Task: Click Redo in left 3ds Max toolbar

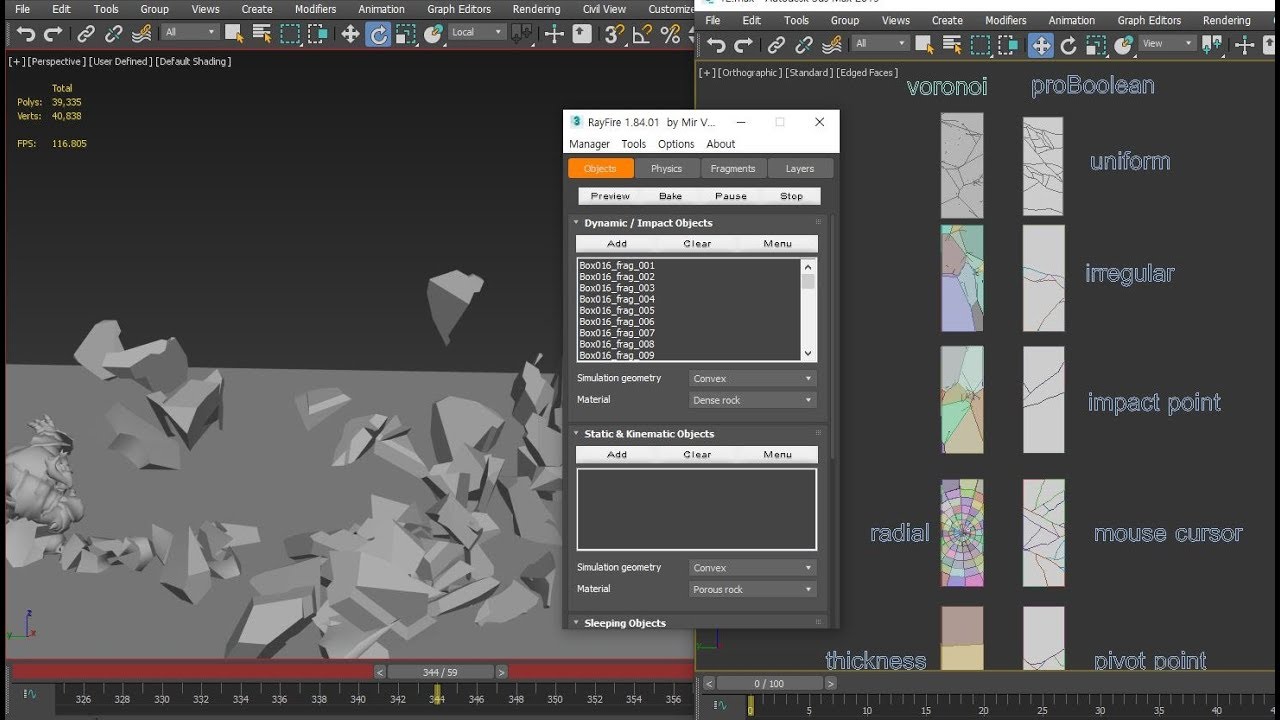Action: (53, 34)
